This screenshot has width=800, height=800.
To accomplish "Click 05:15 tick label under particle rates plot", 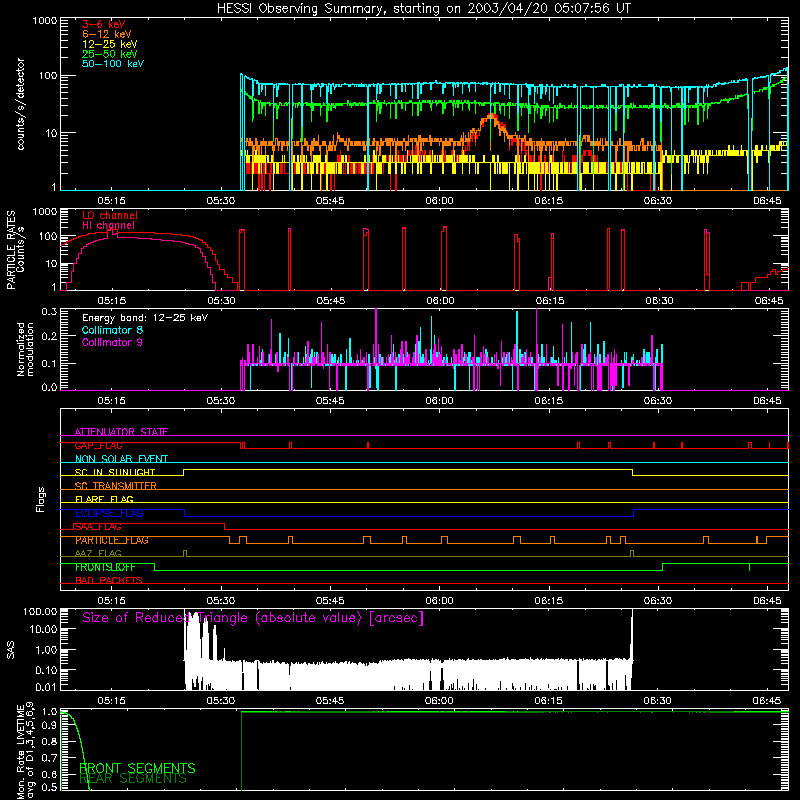I will click(112, 301).
